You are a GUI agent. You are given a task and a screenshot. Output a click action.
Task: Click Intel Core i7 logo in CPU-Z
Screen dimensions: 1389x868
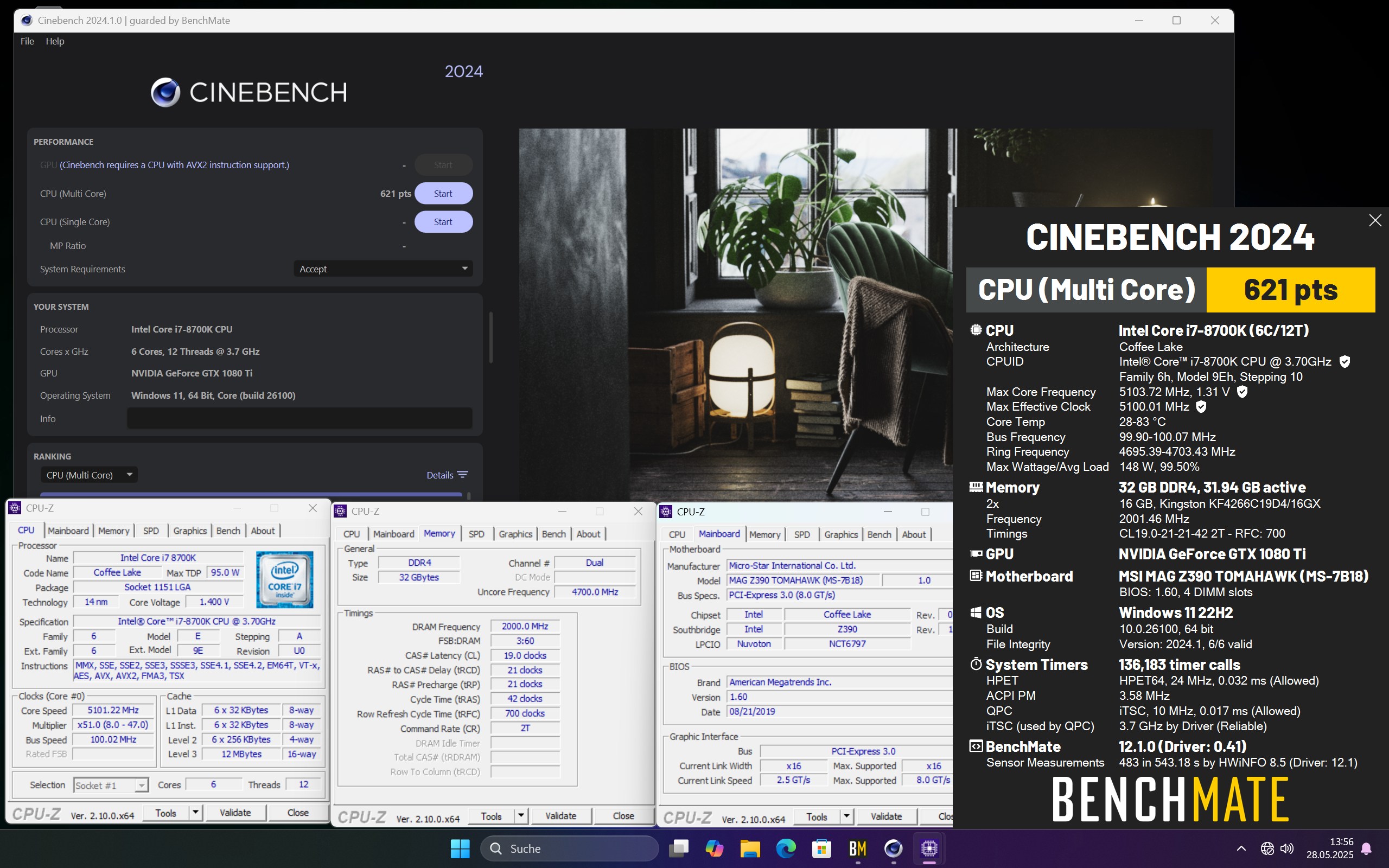[x=285, y=579]
